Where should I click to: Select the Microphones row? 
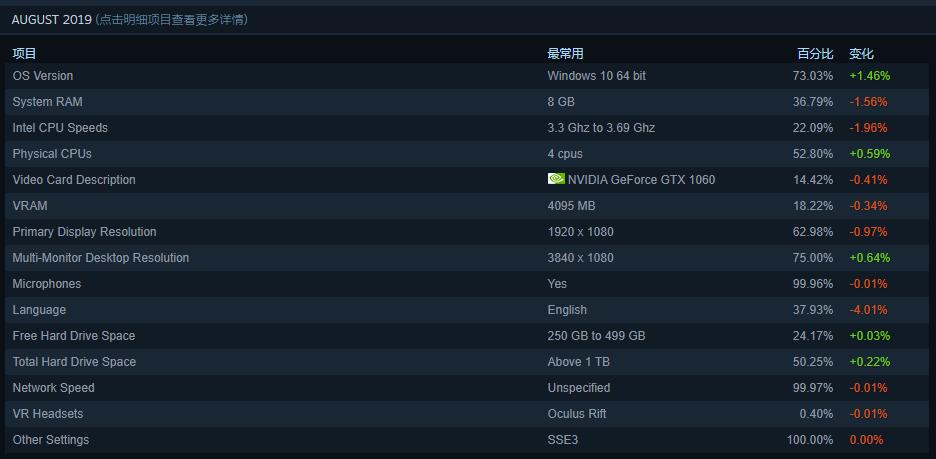[468, 284]
